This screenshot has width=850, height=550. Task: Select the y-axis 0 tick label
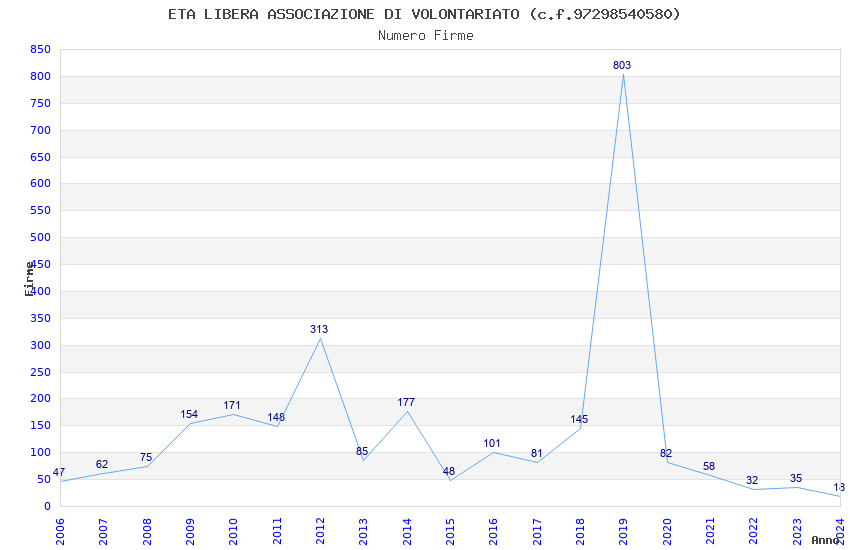click(48, 506)
